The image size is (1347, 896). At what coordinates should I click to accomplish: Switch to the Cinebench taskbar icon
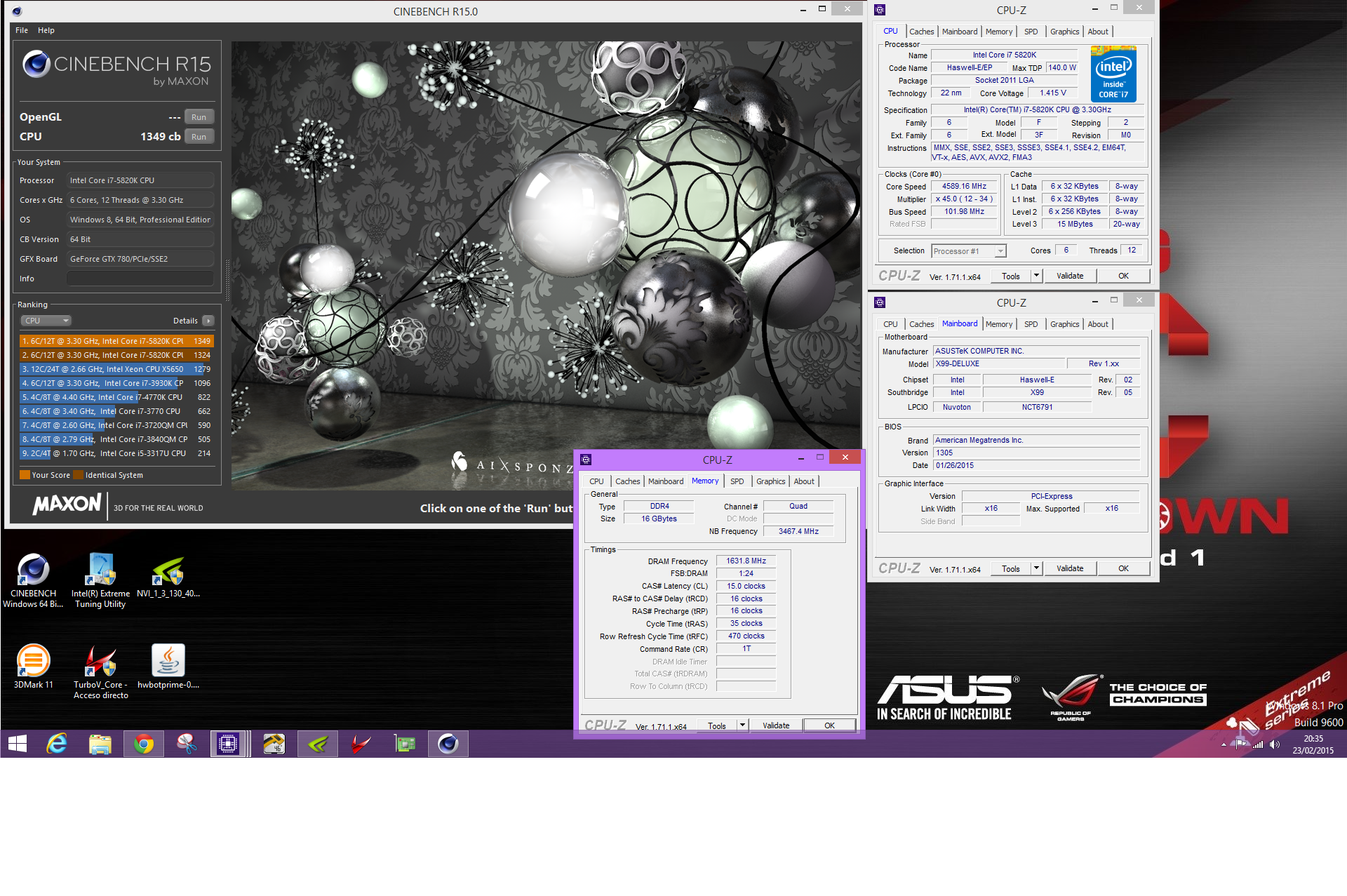click(x=448, y=744)
